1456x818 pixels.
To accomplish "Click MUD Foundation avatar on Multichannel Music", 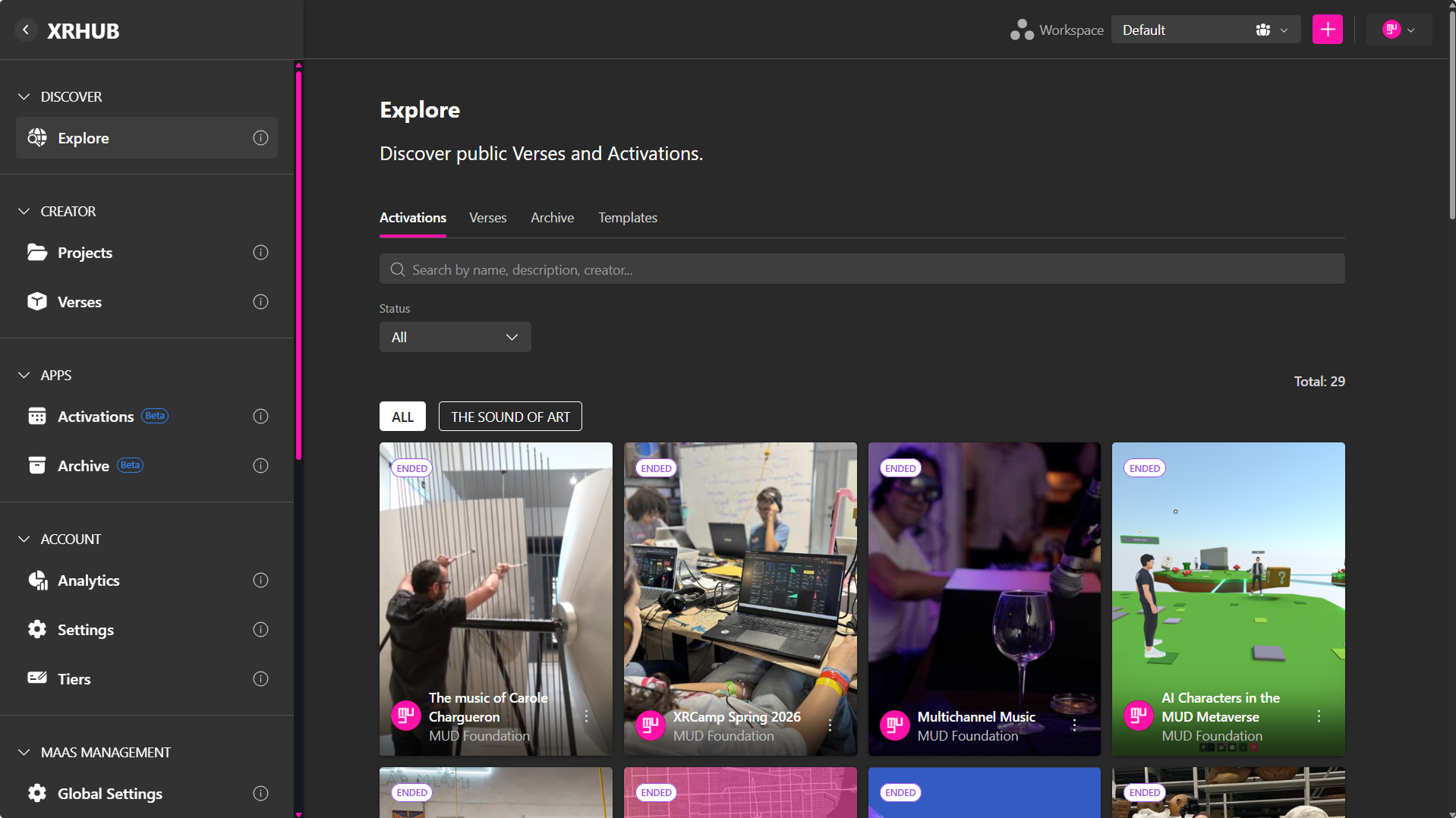I will [x=894, y=725].
